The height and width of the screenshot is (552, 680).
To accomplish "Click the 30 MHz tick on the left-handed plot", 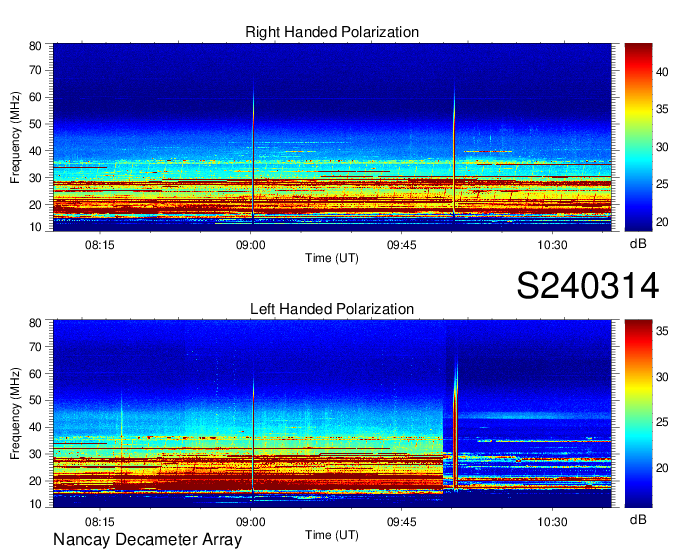I will tap(36, 454).
